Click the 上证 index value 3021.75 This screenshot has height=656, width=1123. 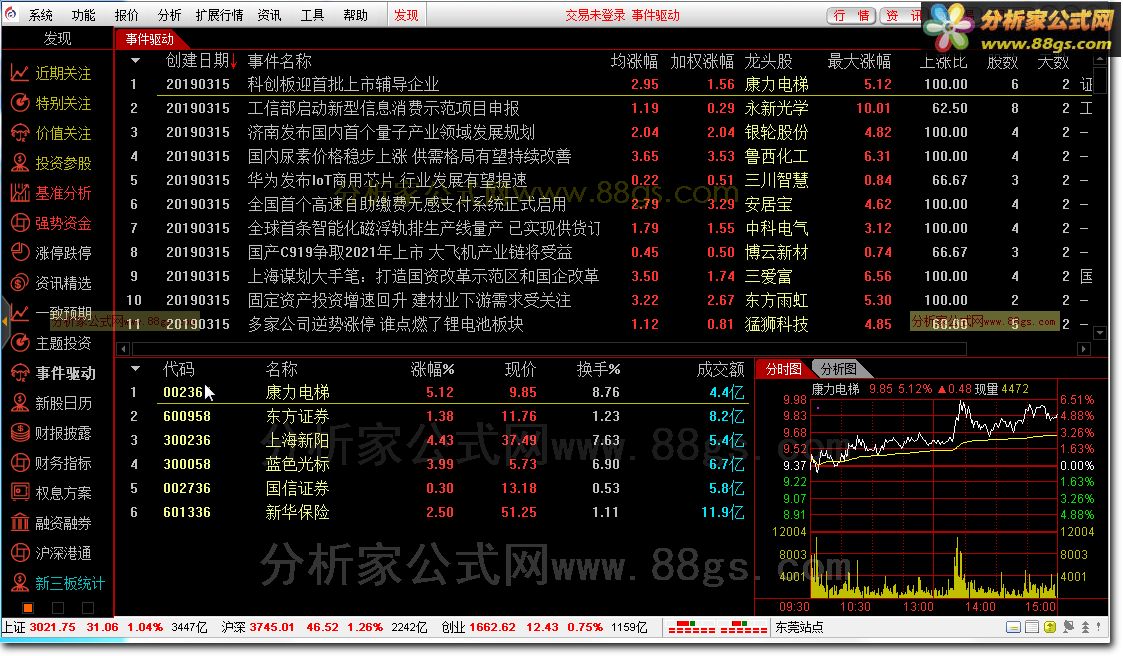(52, 627)
